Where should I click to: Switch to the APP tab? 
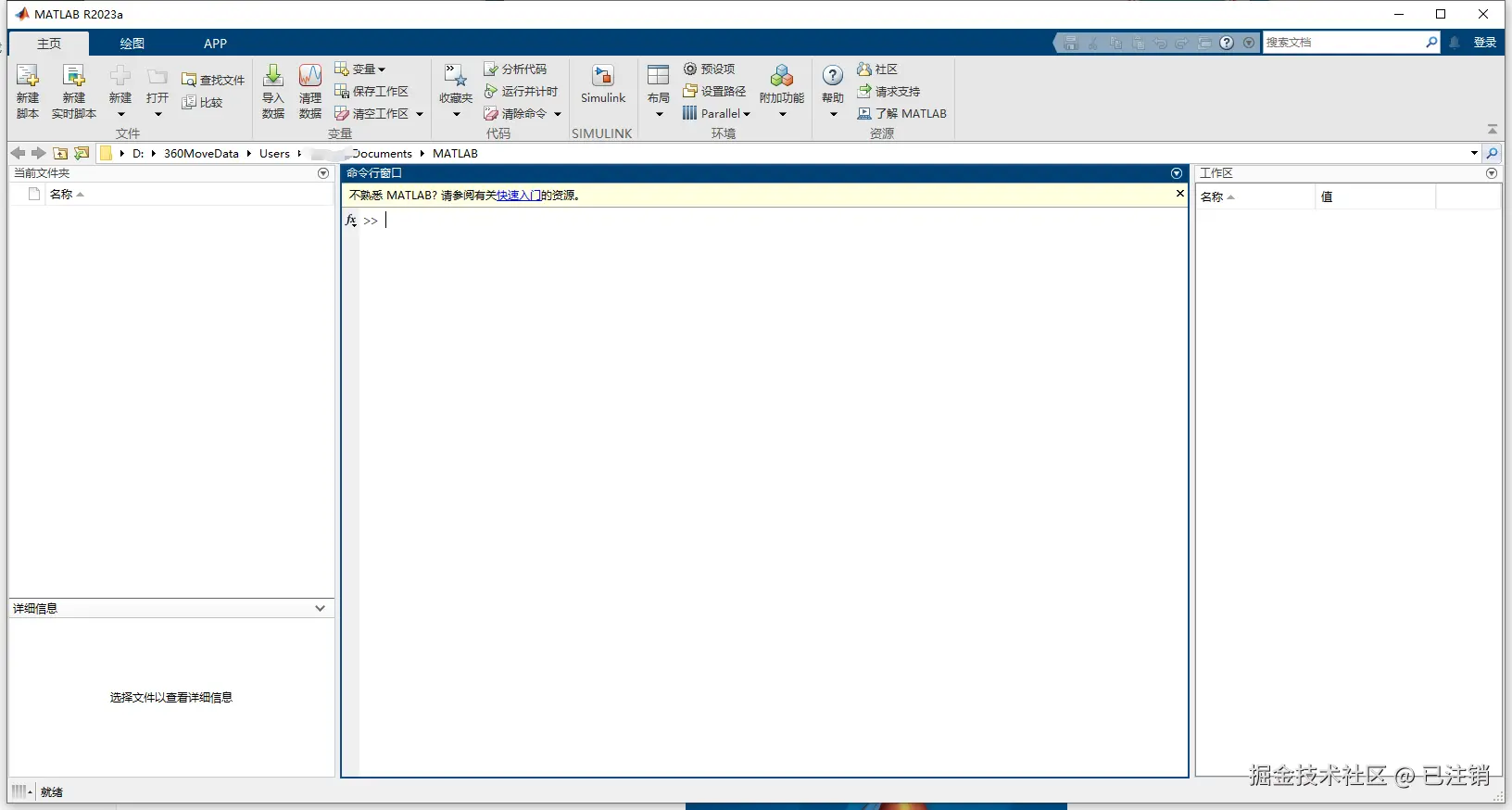pos(215,44)
